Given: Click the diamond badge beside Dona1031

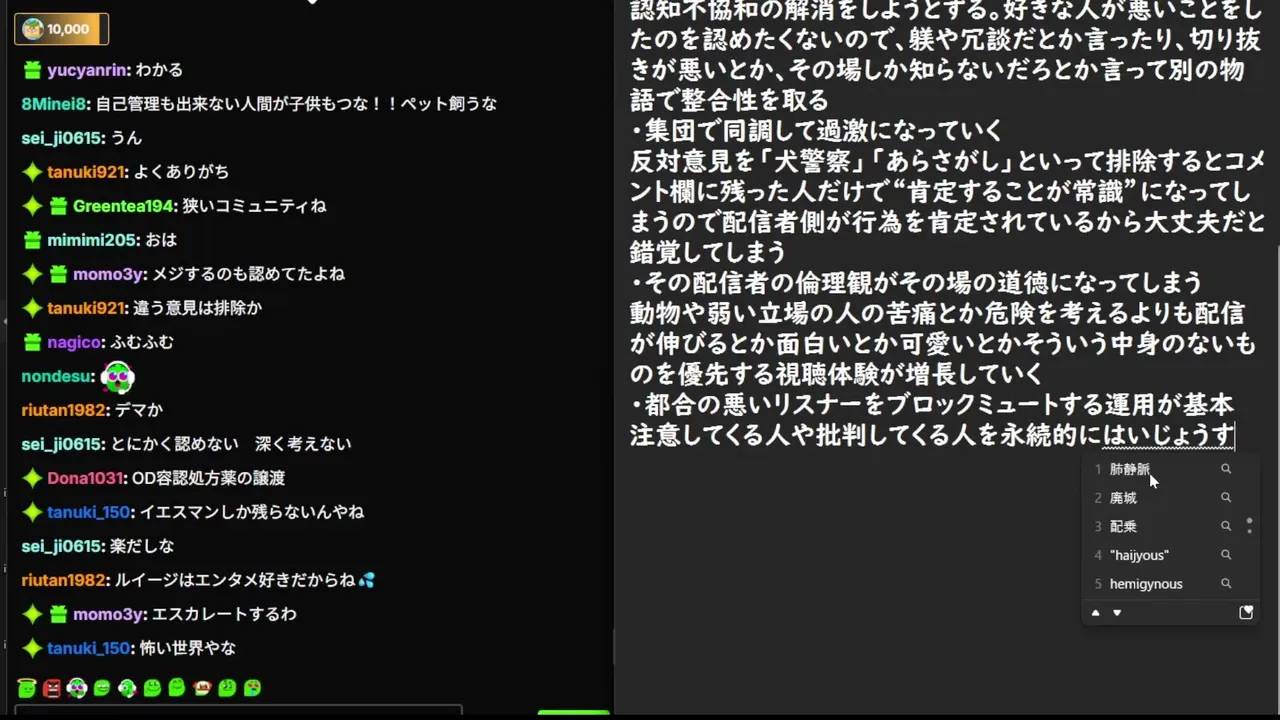Looking at the screenshot, I should 33,478.
